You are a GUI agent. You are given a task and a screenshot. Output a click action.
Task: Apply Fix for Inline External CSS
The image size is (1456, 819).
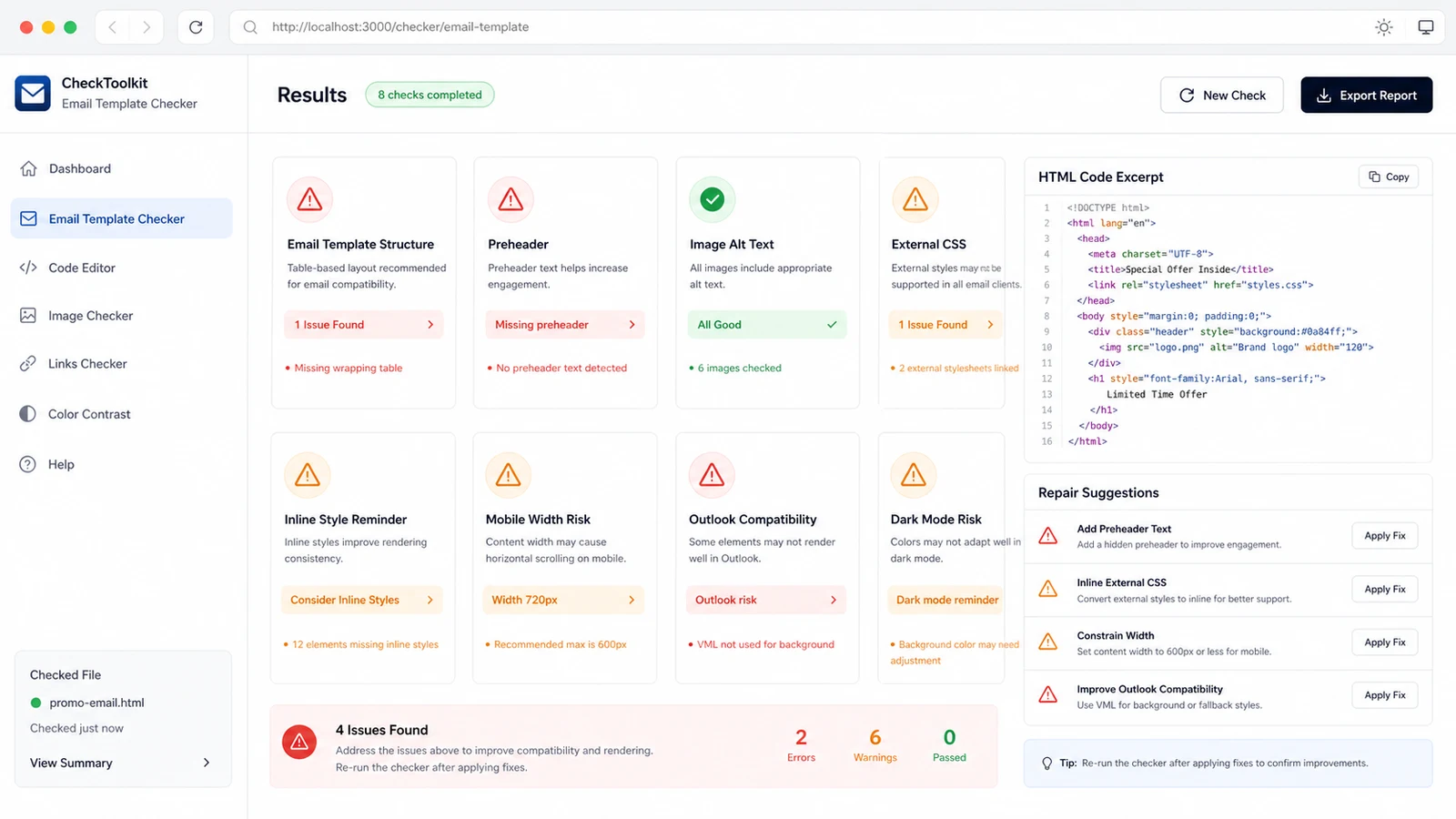(1384, 590)
